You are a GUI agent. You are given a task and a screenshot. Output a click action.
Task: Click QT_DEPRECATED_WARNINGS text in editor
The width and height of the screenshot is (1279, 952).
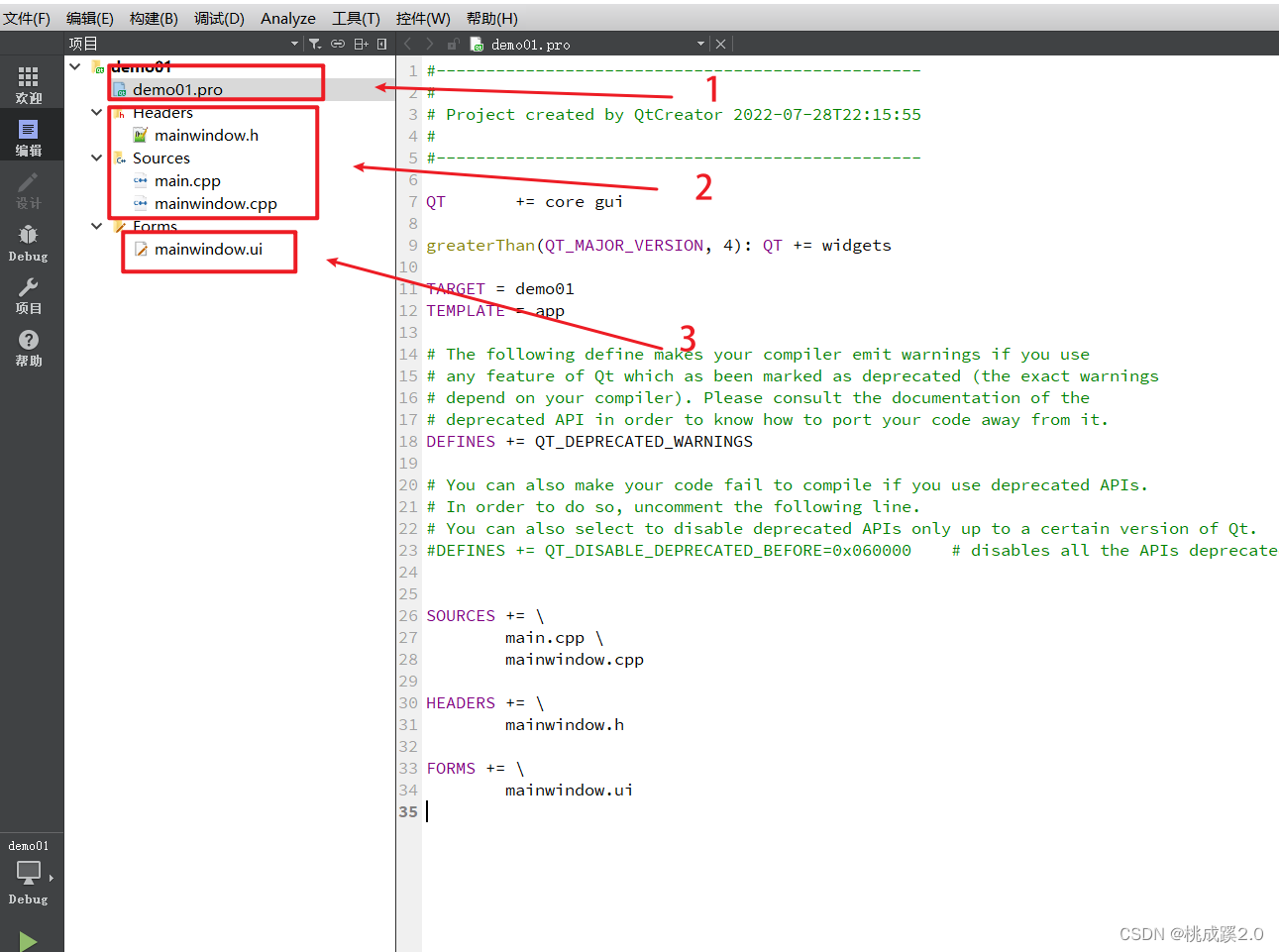point(644,441)
